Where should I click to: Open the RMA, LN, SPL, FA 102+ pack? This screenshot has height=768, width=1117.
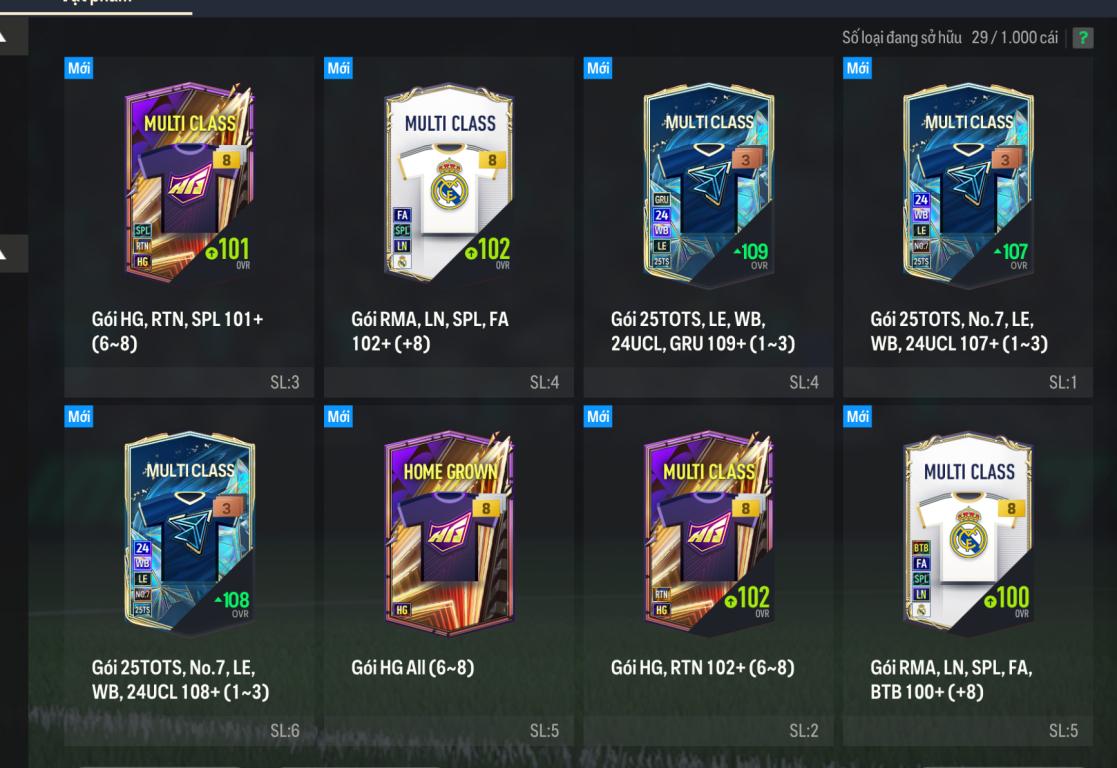(x=449, y=227)
